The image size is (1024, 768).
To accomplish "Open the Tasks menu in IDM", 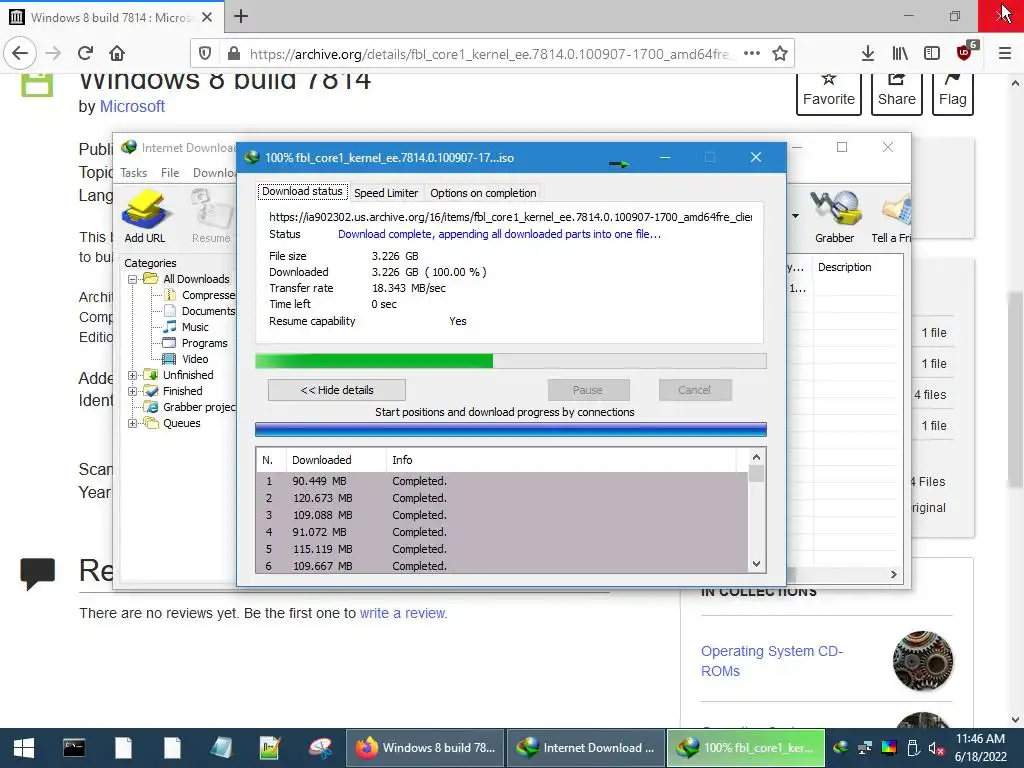I will pyautogui.click(x=133, y=172).
